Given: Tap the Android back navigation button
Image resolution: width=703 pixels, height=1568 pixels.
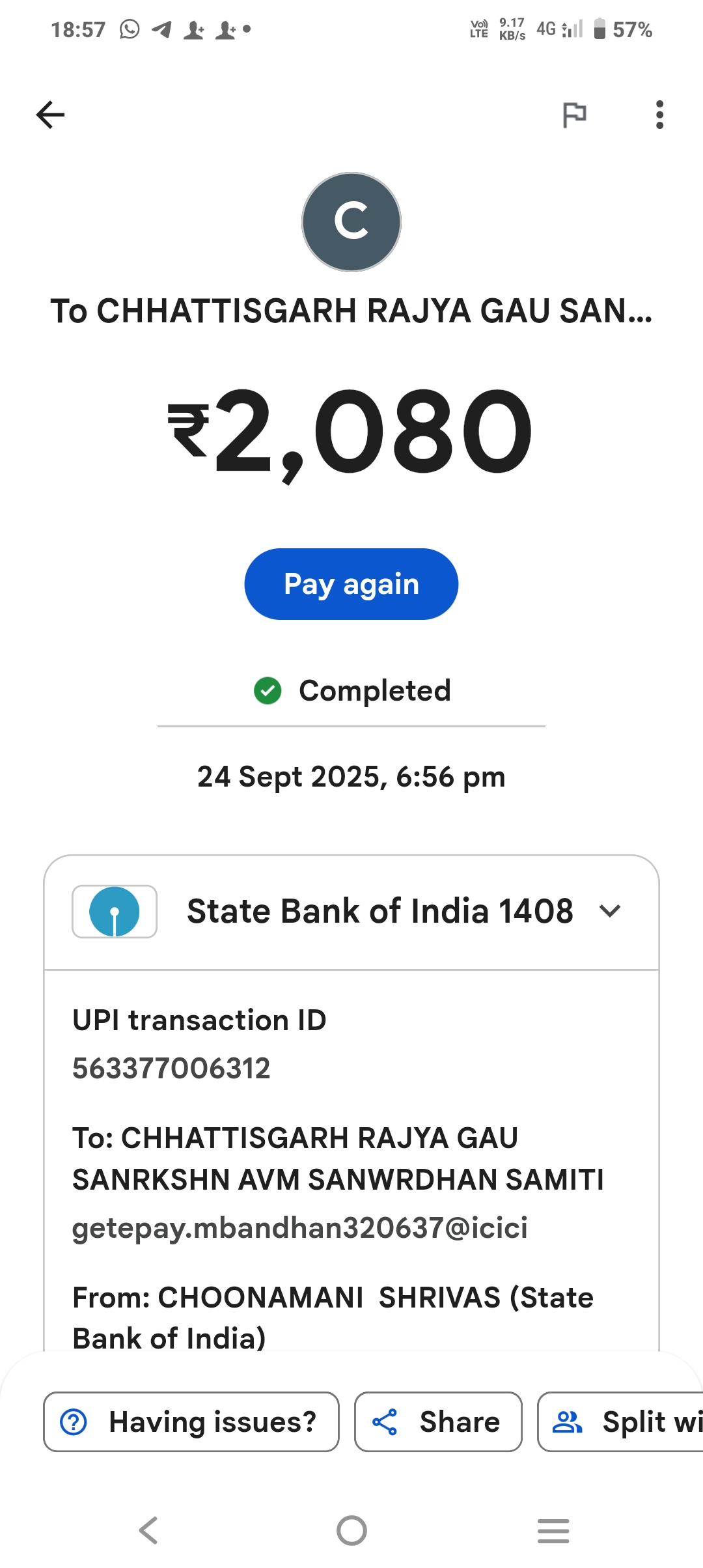Looking at the screenshot, I should (x=149, y=1530).
